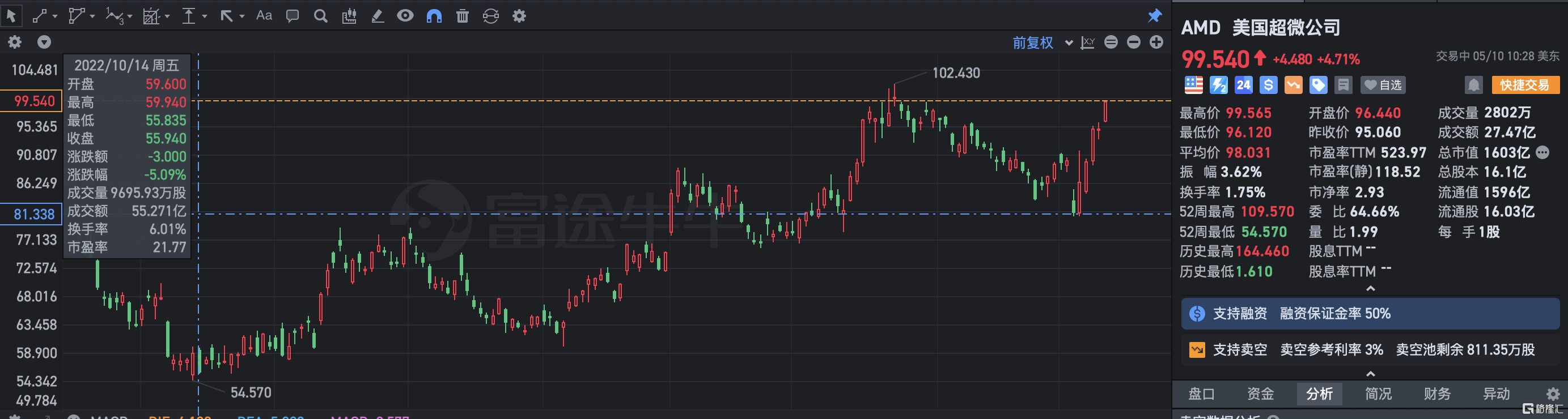
Task: Click the 54.570 low price label
Action: [251, 393]
